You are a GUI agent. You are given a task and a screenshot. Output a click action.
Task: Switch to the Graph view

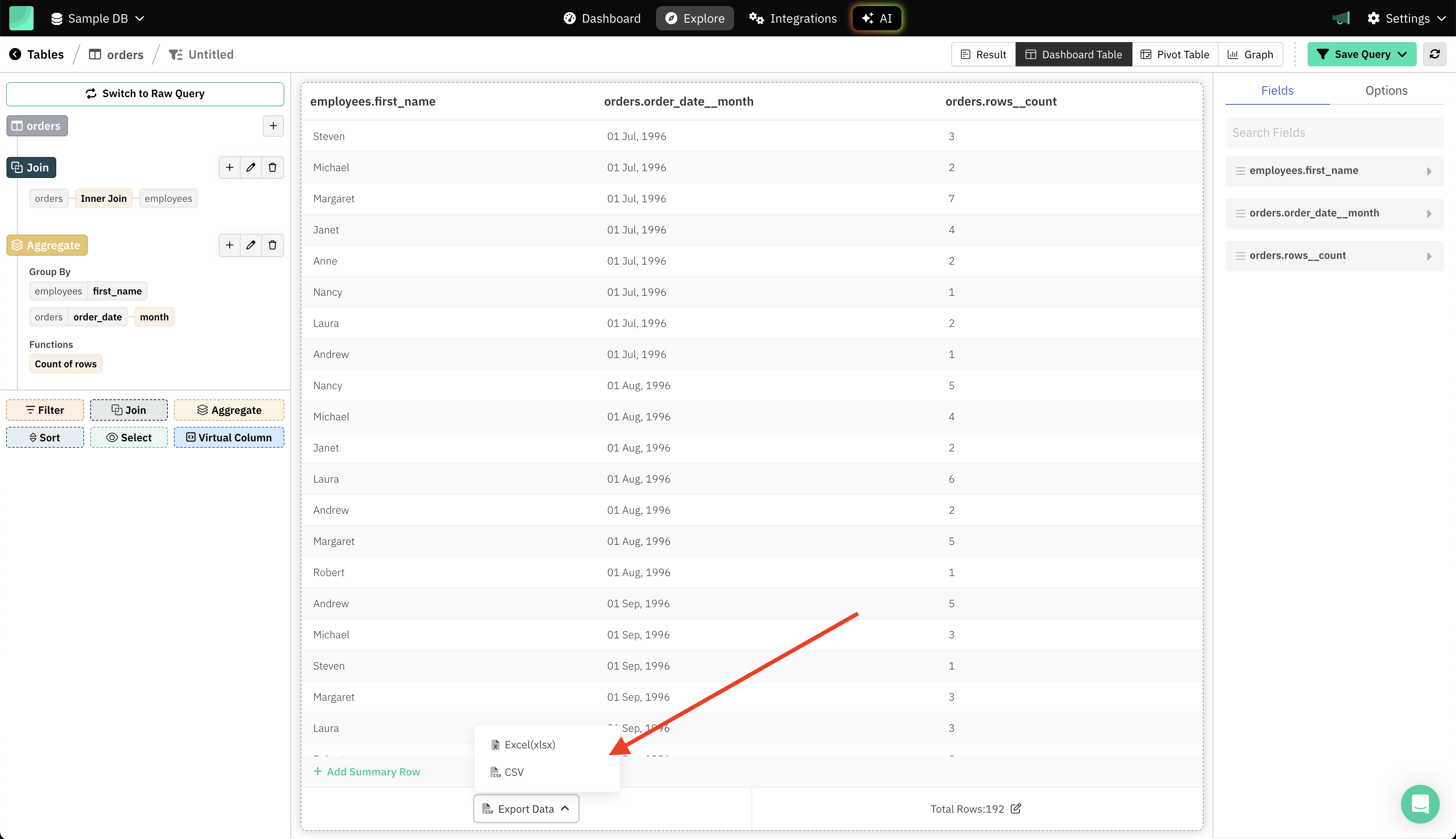(1251, 54)
